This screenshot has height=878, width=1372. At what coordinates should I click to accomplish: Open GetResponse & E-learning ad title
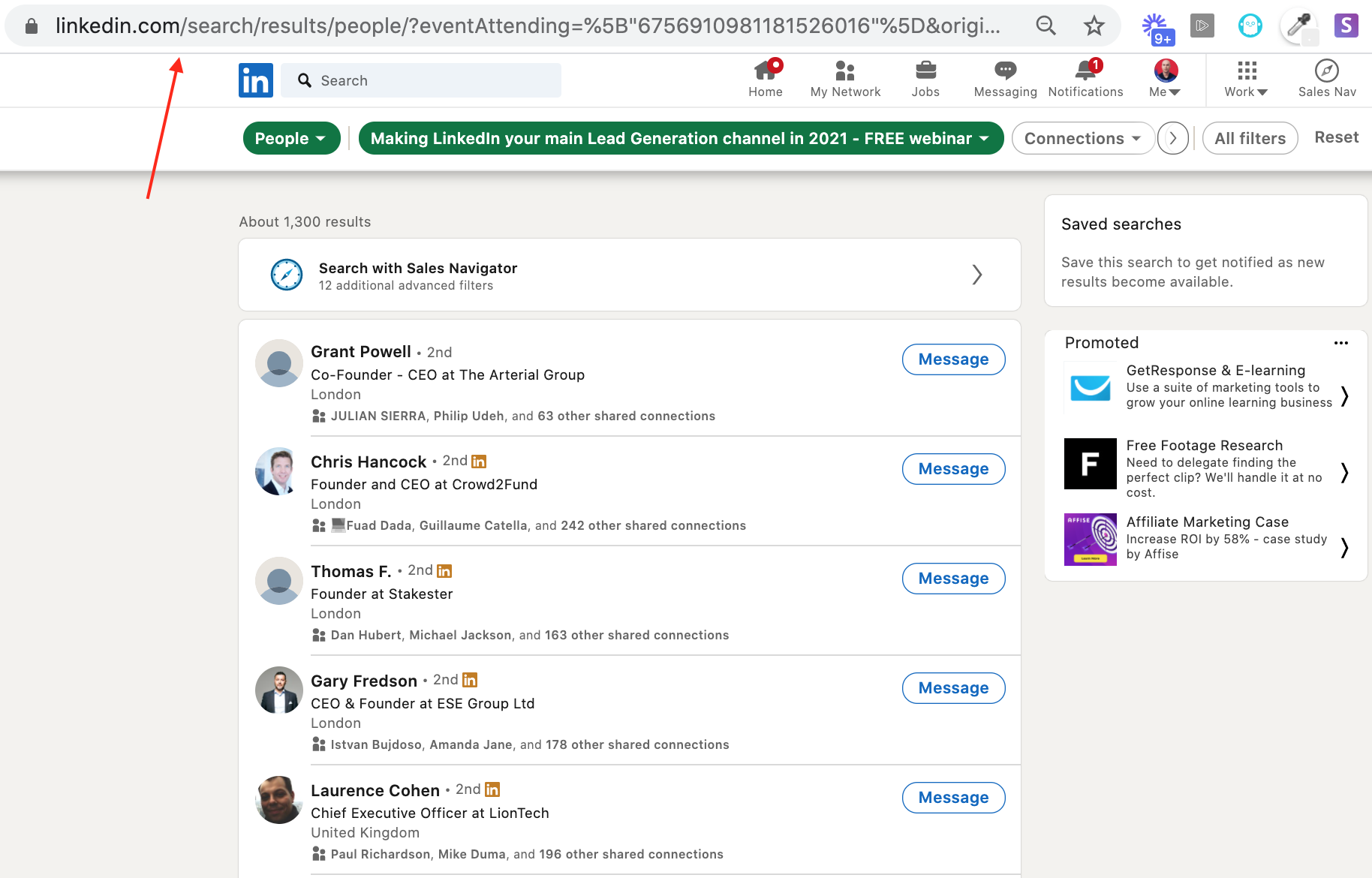(1216, 370)
